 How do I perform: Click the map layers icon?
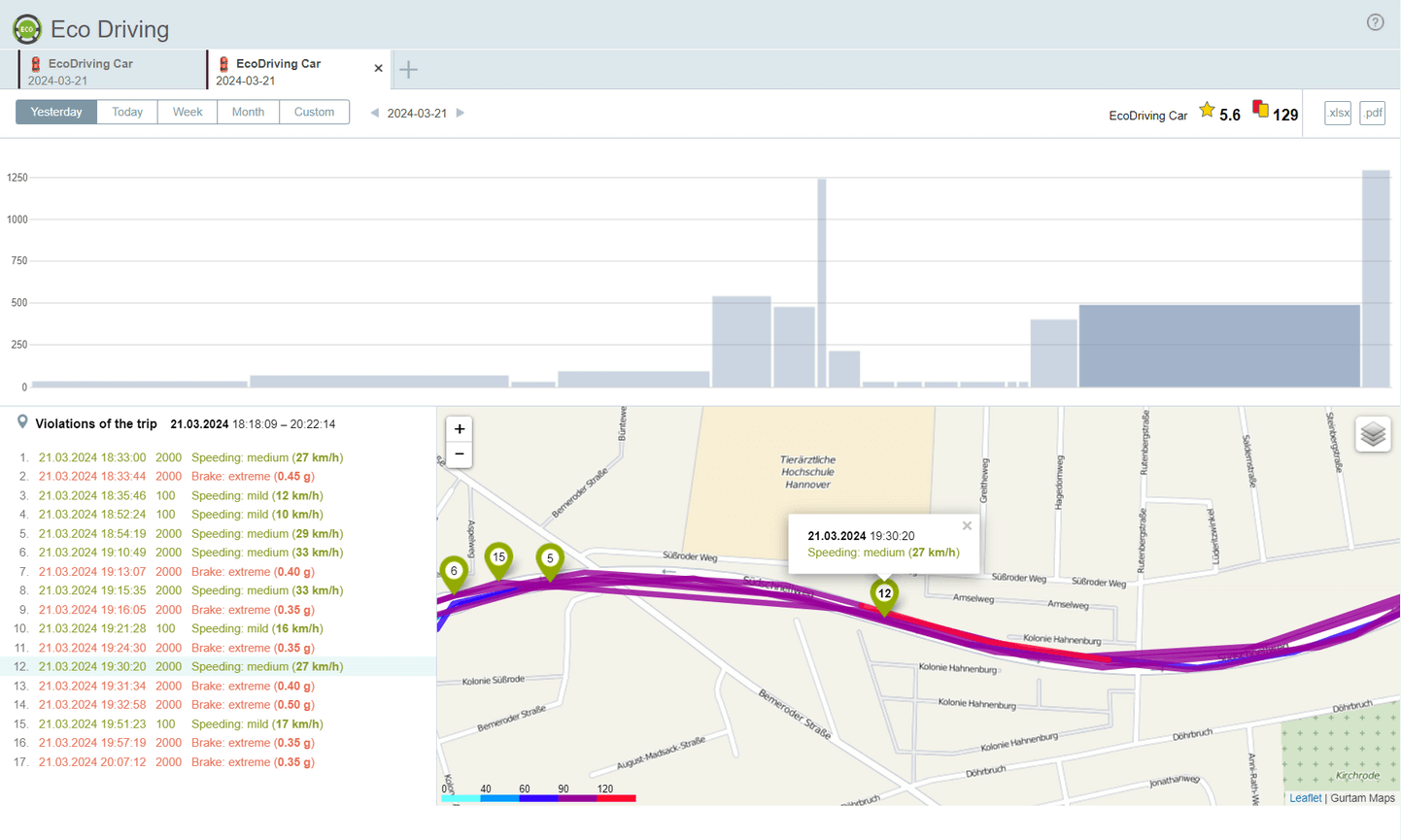point(1373,434)
